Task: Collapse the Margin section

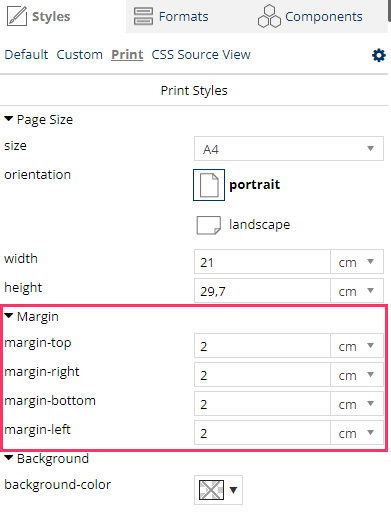Action: point(9,316)
